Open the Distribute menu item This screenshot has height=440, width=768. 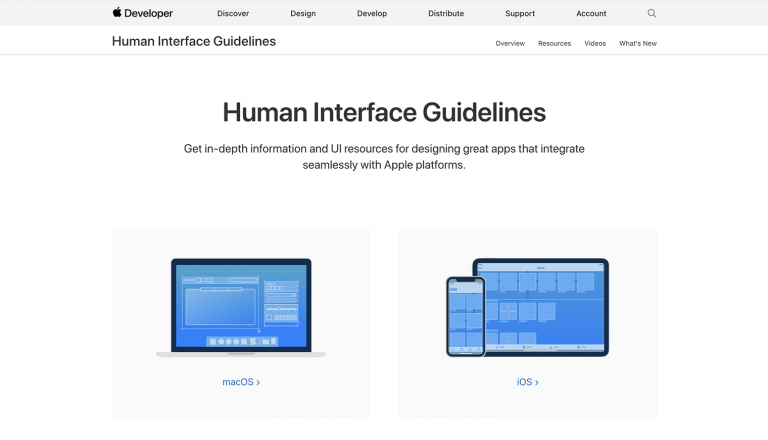pyautogui.click(x=446, y=14)
